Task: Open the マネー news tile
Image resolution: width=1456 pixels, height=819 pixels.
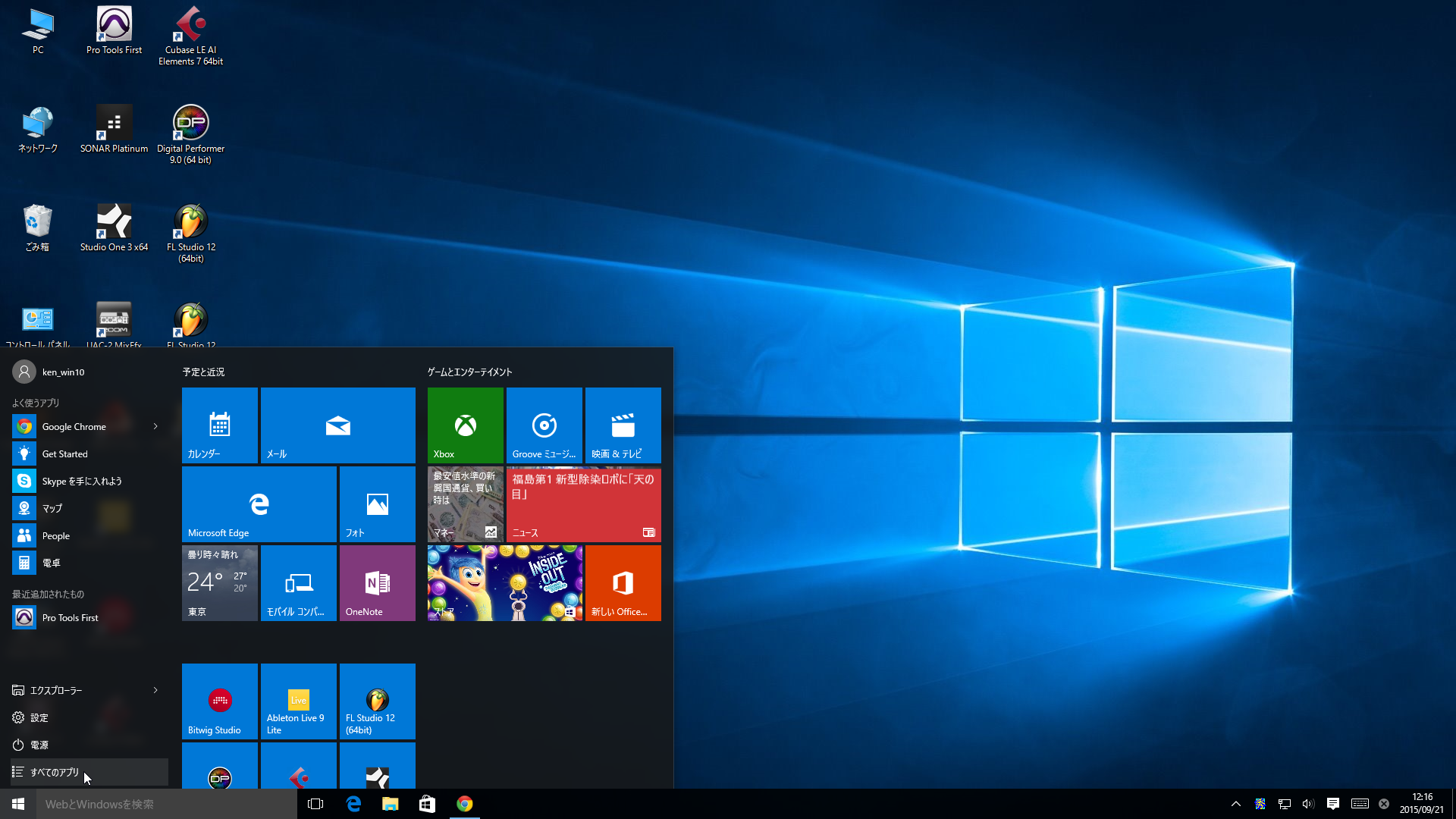Action: coord(466,504)
